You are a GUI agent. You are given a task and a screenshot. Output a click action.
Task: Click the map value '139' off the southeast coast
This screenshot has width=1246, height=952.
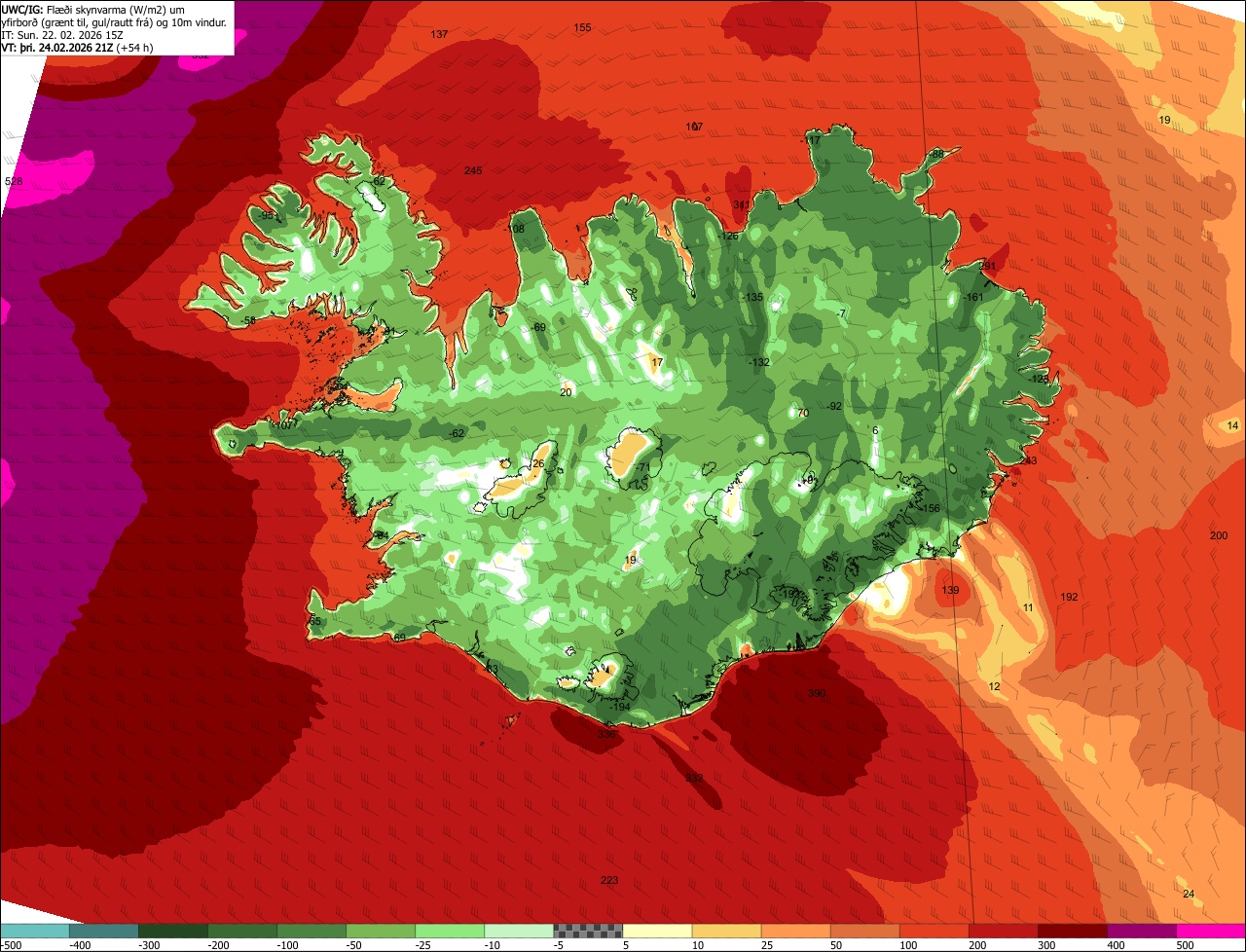point(951,591)
